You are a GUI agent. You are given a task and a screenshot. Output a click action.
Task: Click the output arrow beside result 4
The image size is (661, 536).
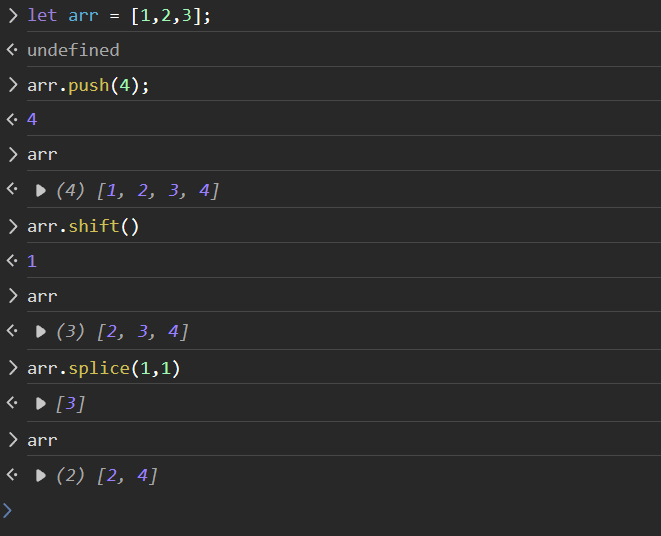(x=12, y=120)
